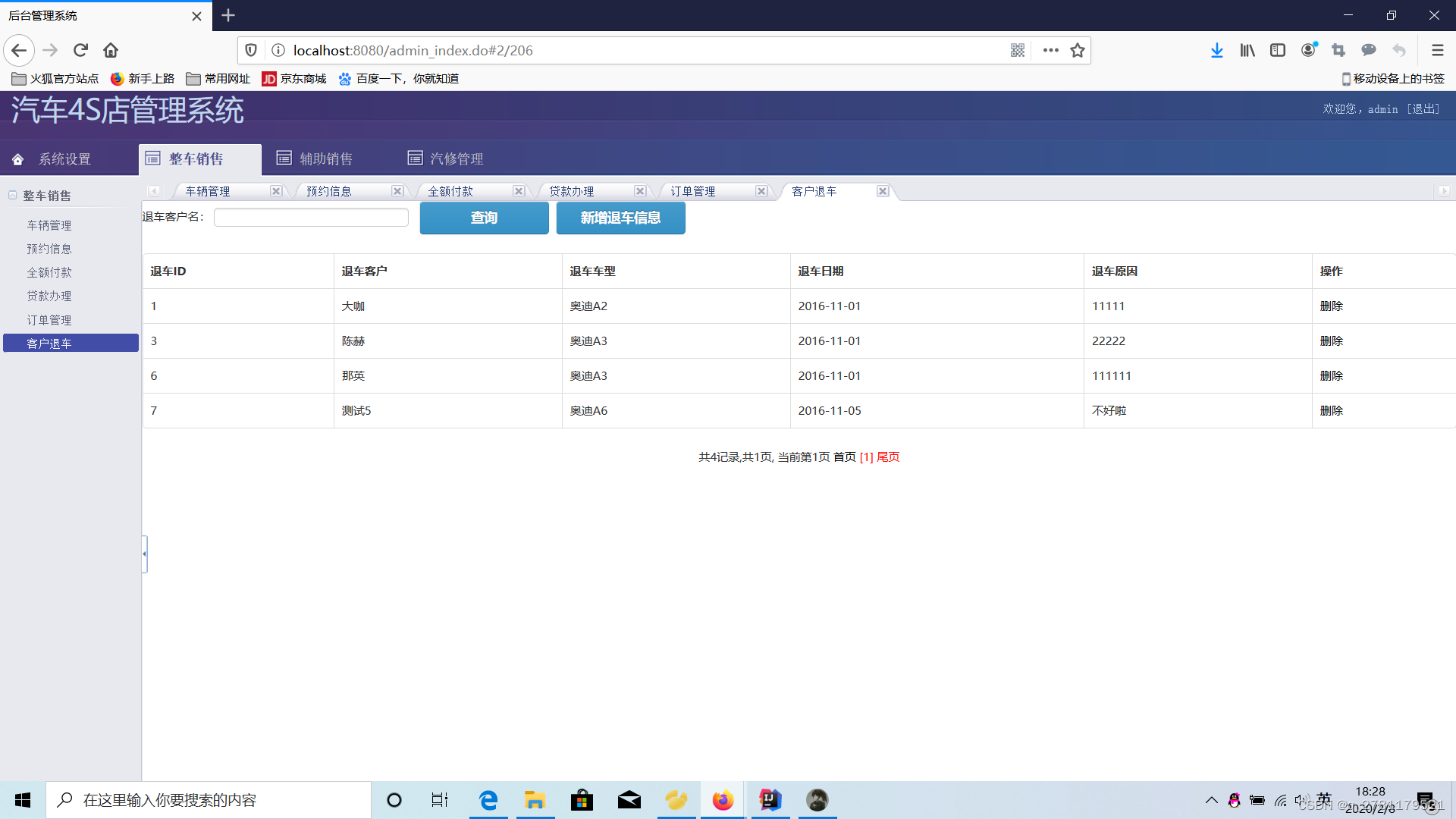Screen dimensions: 1456x819
Task: Open the Firefox library icon
Action: coord(1247,50)
